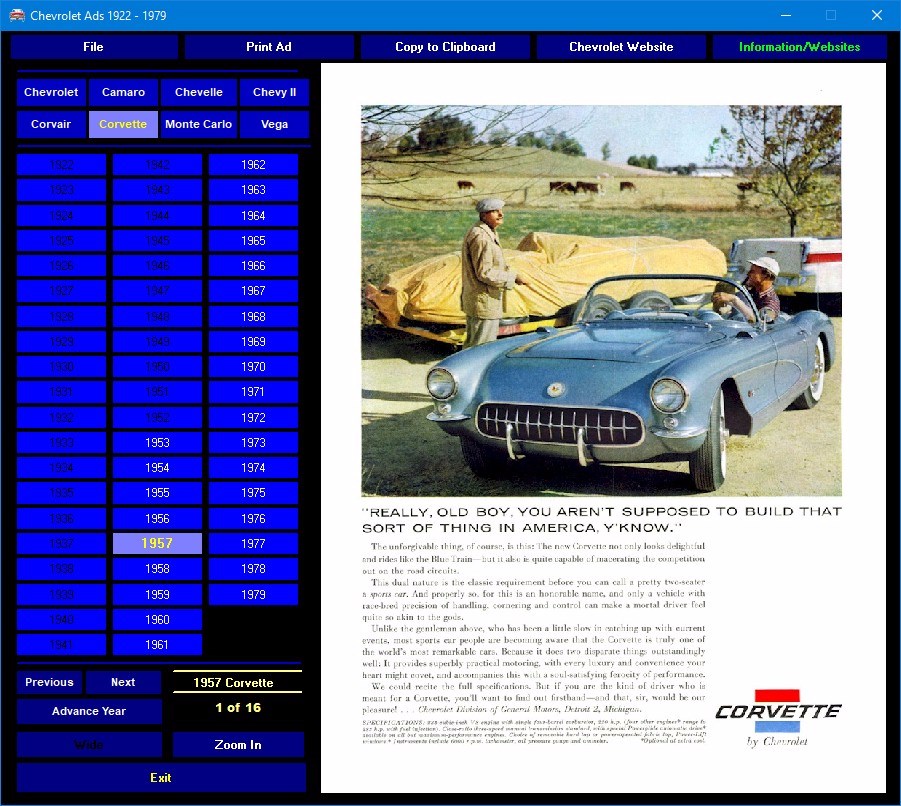This screenshot has height=806, width=901.
Task: Choose year 1953
Action: (157, 443)
